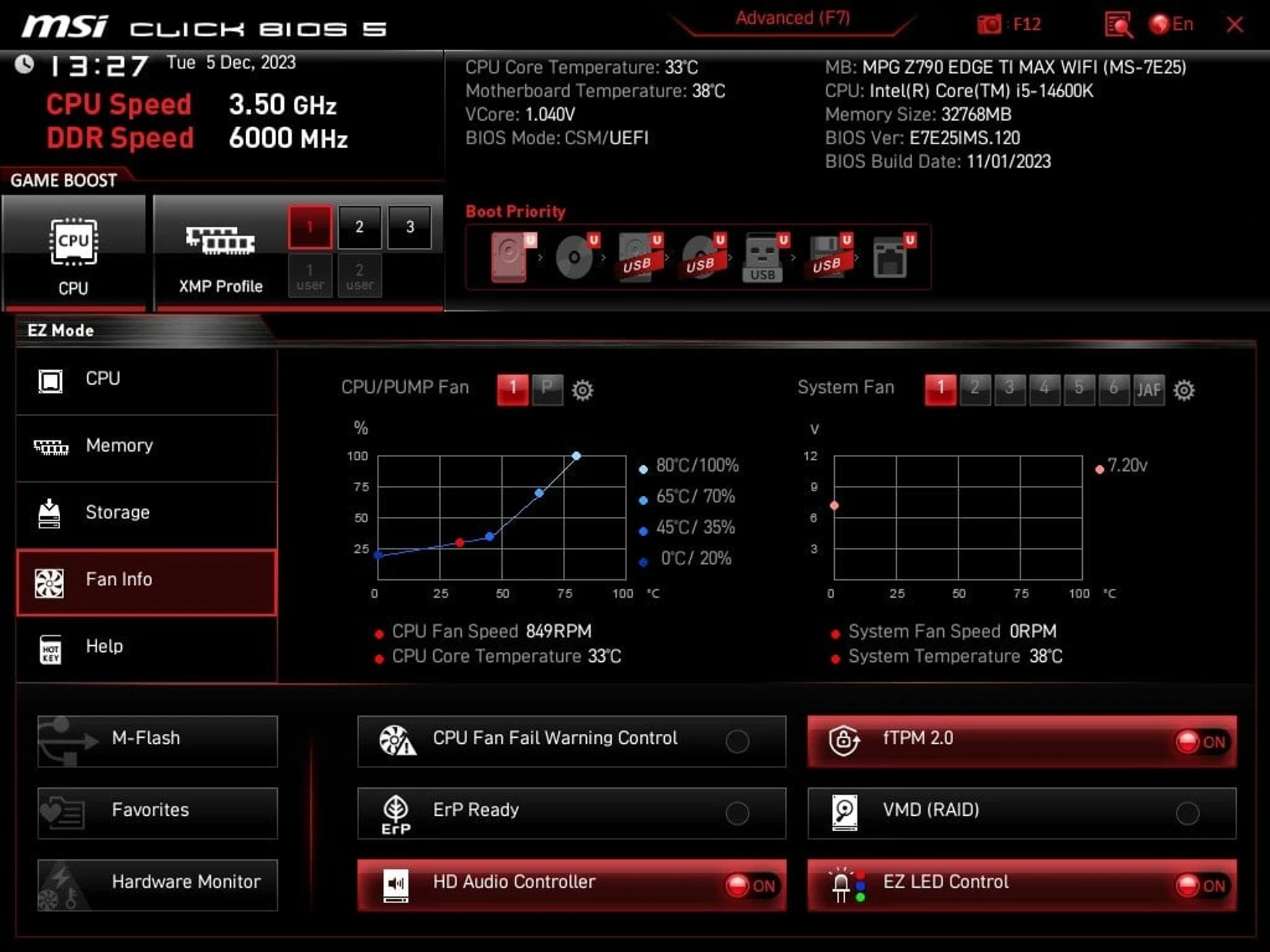Screen dimensions: 1270x952
Task: Select System Fan 5 tab
Action: click(1079, 389)
